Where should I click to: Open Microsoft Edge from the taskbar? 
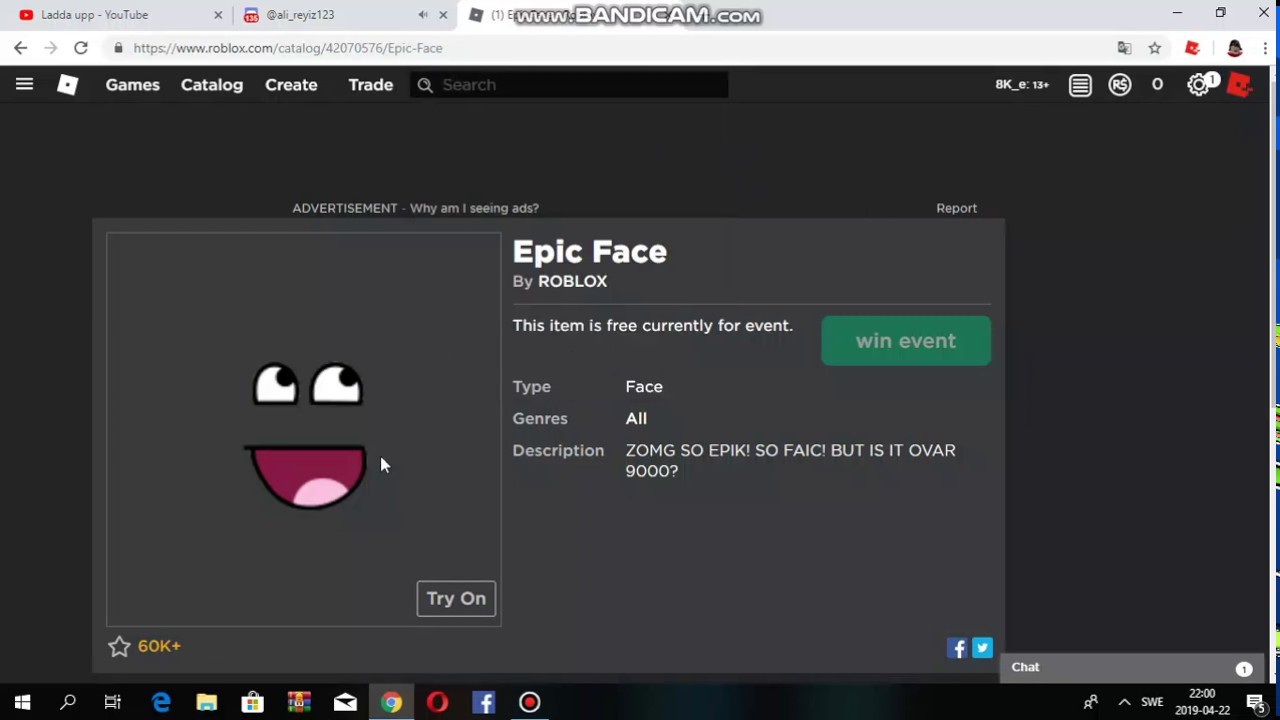click(161, 703)
